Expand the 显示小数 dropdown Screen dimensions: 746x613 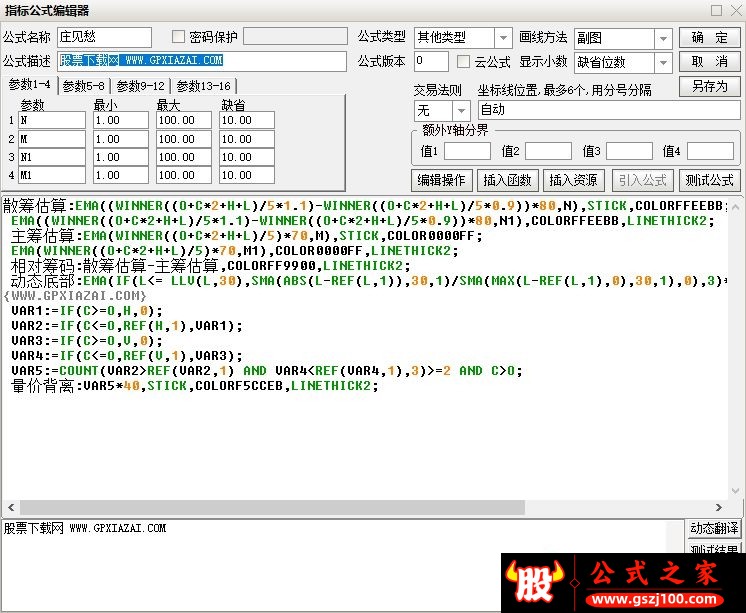[x=663, y=62]
